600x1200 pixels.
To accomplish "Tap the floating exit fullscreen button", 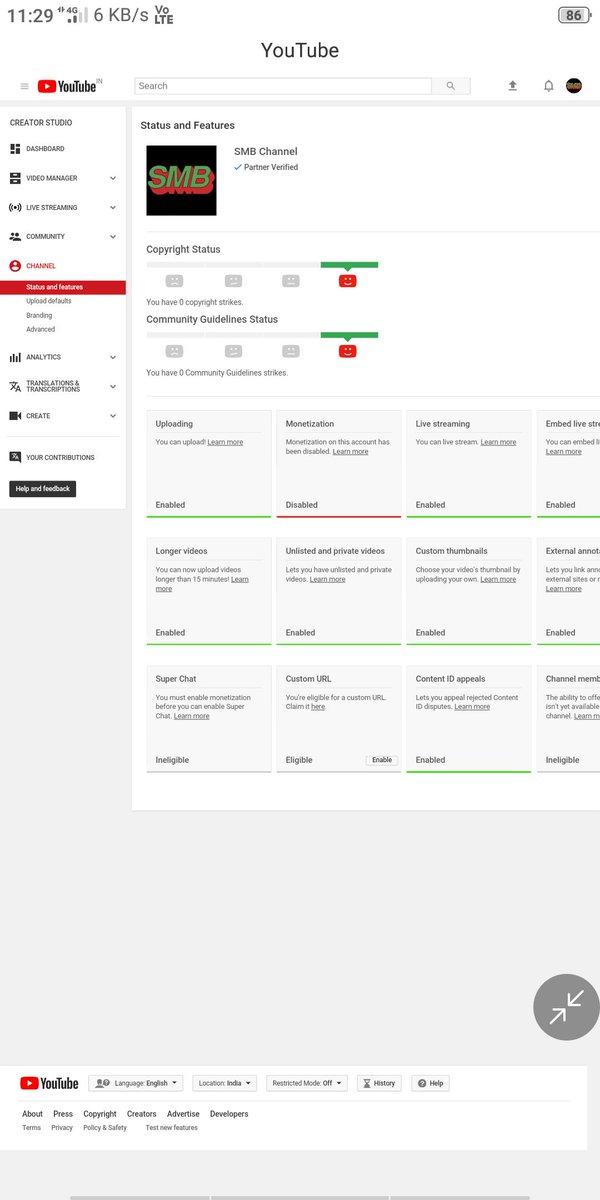I will (x=566, y=1007).
